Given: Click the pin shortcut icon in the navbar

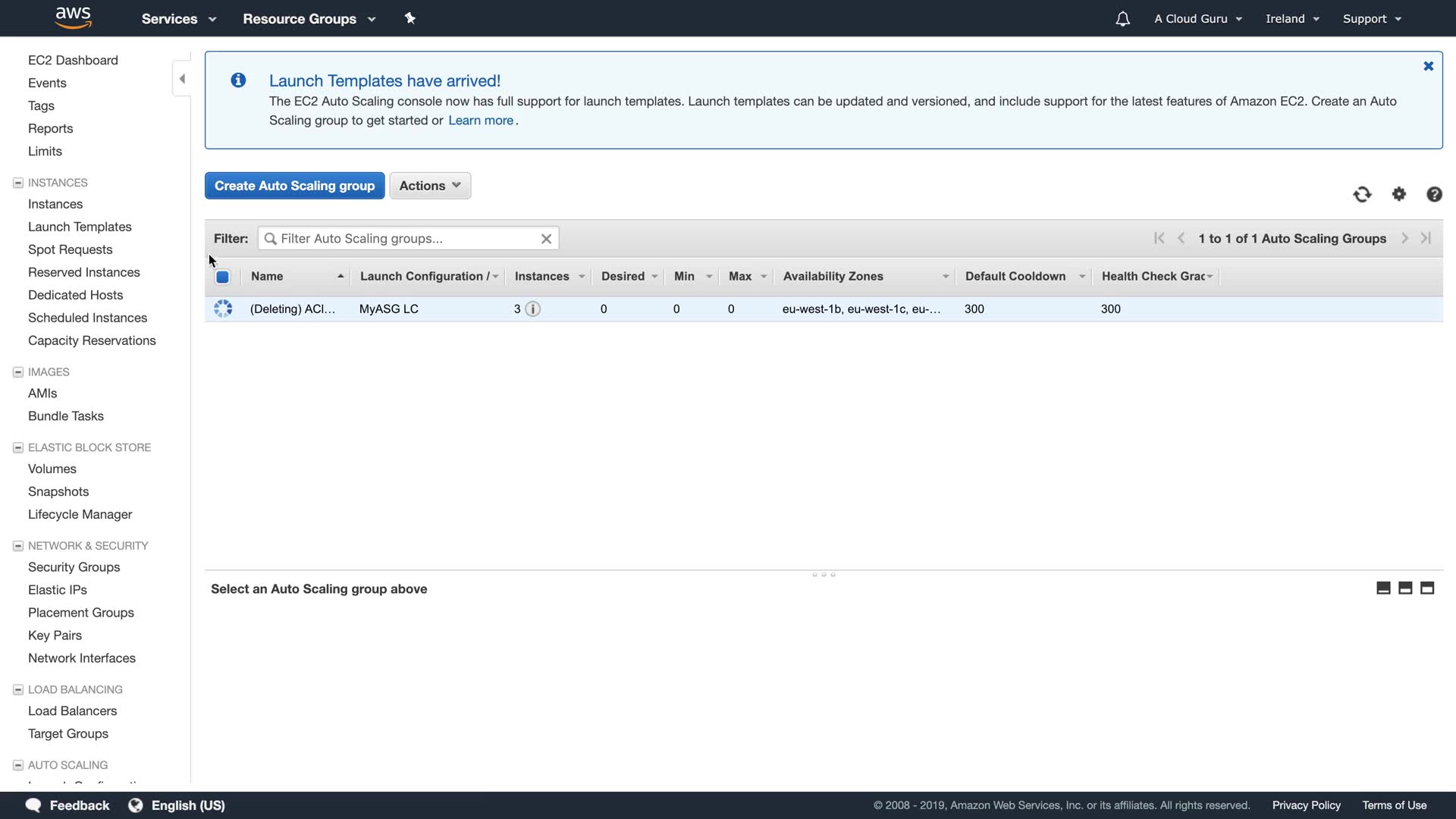Looking at the screenshot, I should [x=410, y=18].
